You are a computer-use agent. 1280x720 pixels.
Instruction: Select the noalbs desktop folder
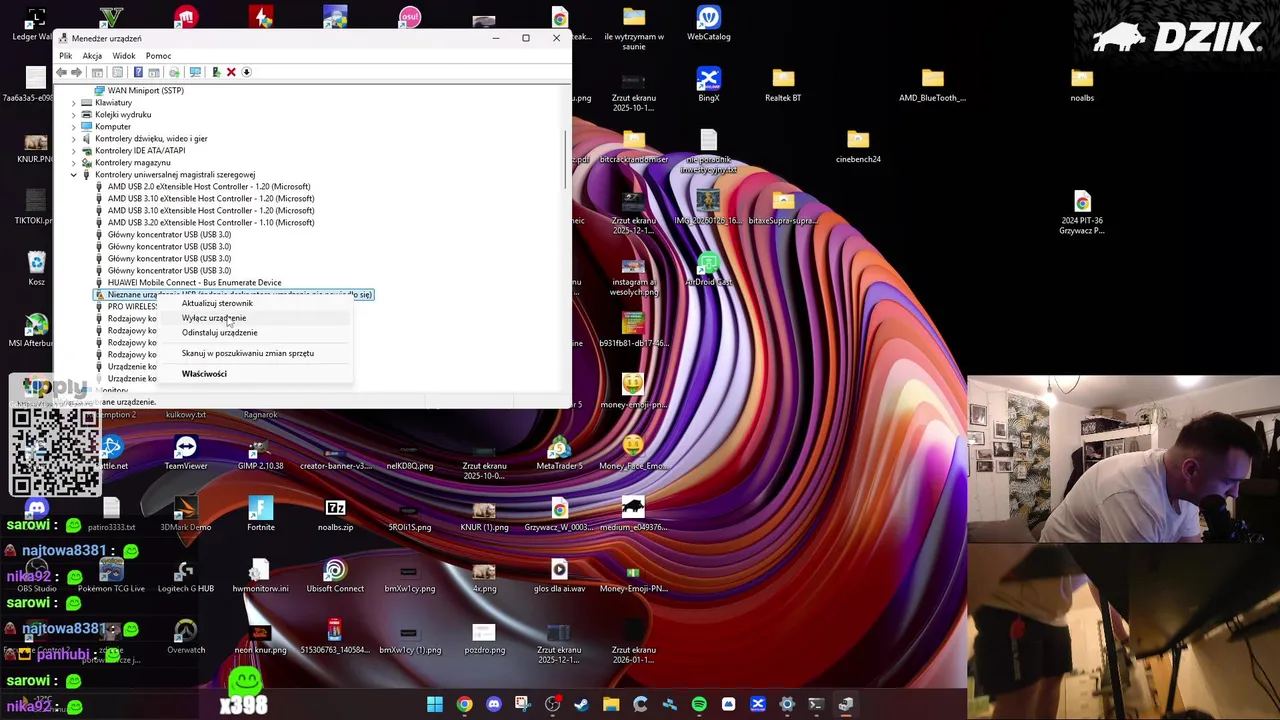[x=1082, y=85]
